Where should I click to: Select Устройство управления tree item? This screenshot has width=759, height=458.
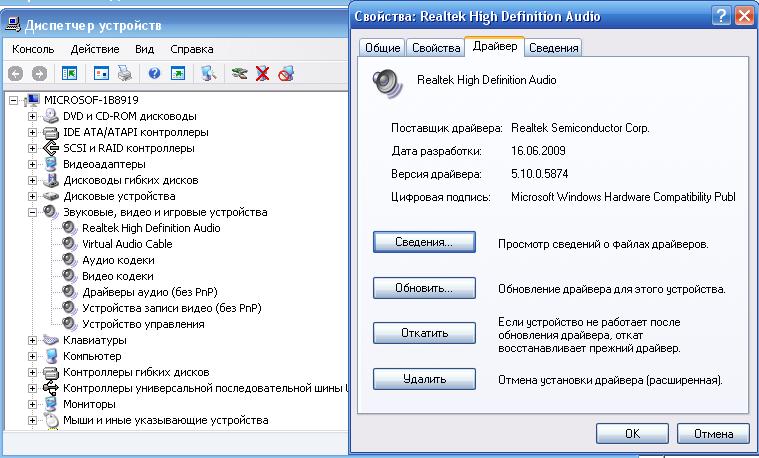pyautogui.click(x=143, y=324)
